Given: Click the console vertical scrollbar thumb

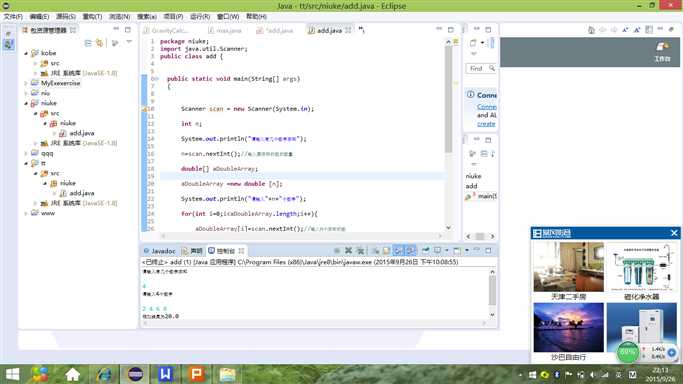Looking at the screenshot, I should (492, 291).
